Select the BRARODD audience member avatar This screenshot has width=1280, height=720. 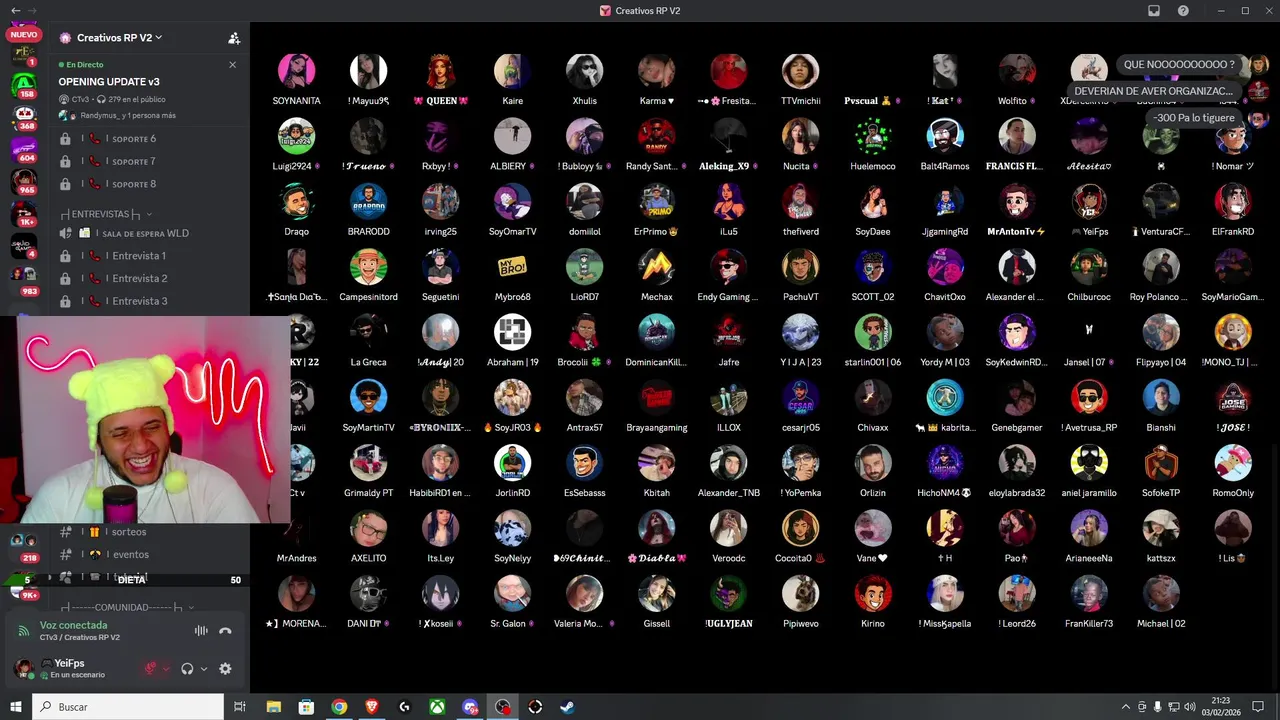369,201
